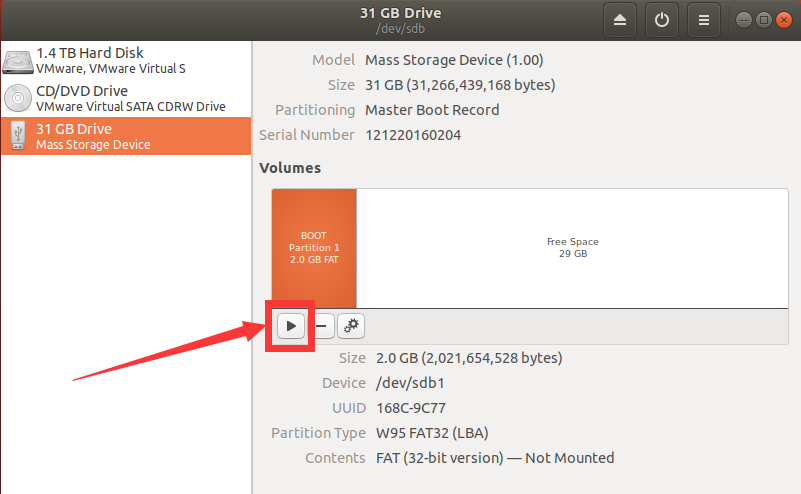Screen dimensions: 801x494
Task: Delete selected partition with minus button
Action: 321,326
